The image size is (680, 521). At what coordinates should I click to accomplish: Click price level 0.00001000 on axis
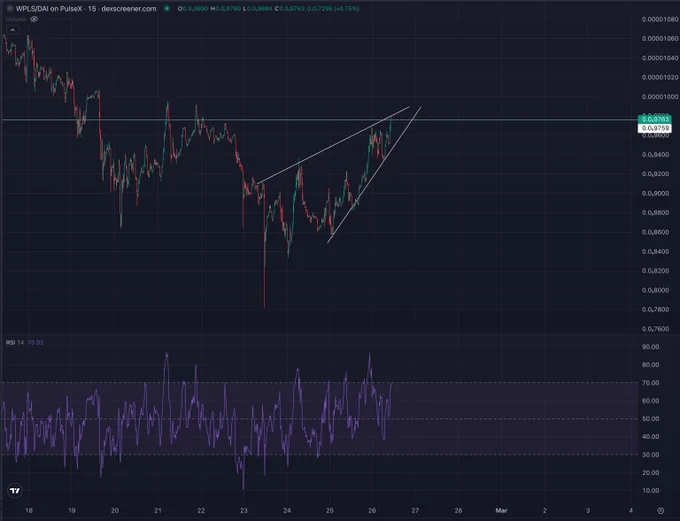click(x=660, y=97)
